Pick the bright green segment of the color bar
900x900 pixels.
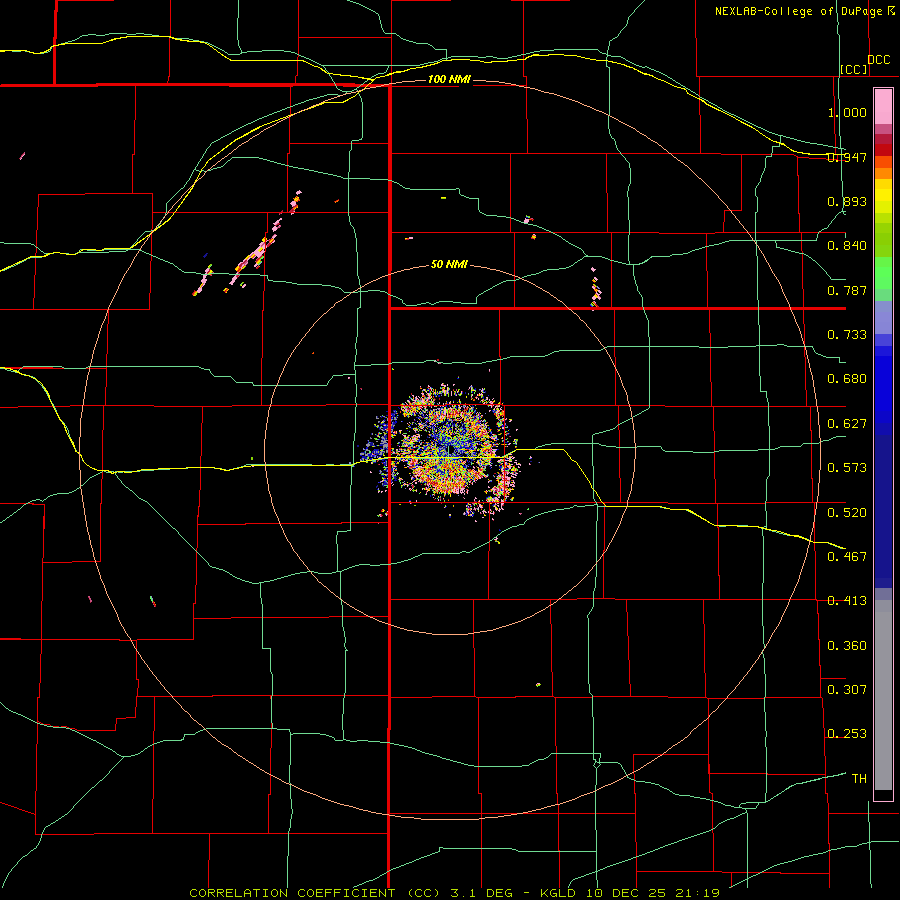883,273
